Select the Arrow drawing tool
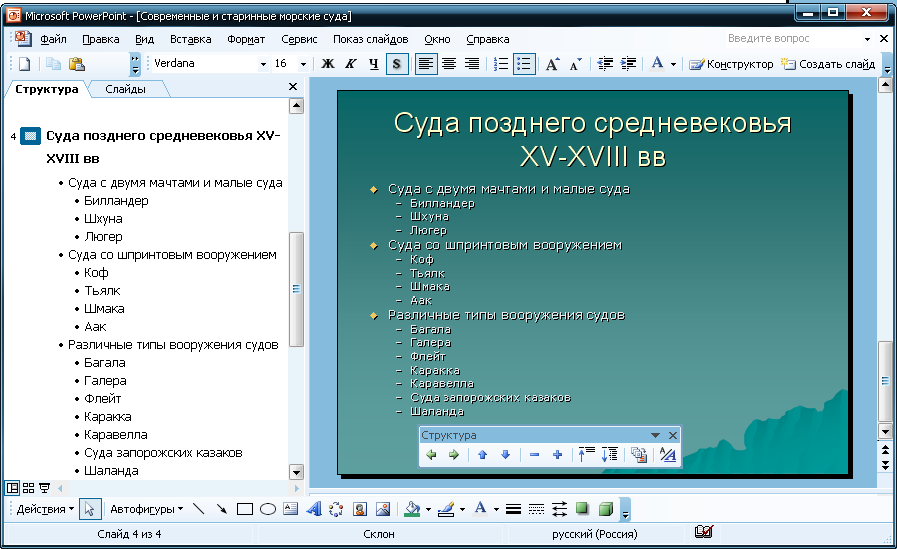The width and height of the screenshot is (897, 549). (x=221, y=509)
